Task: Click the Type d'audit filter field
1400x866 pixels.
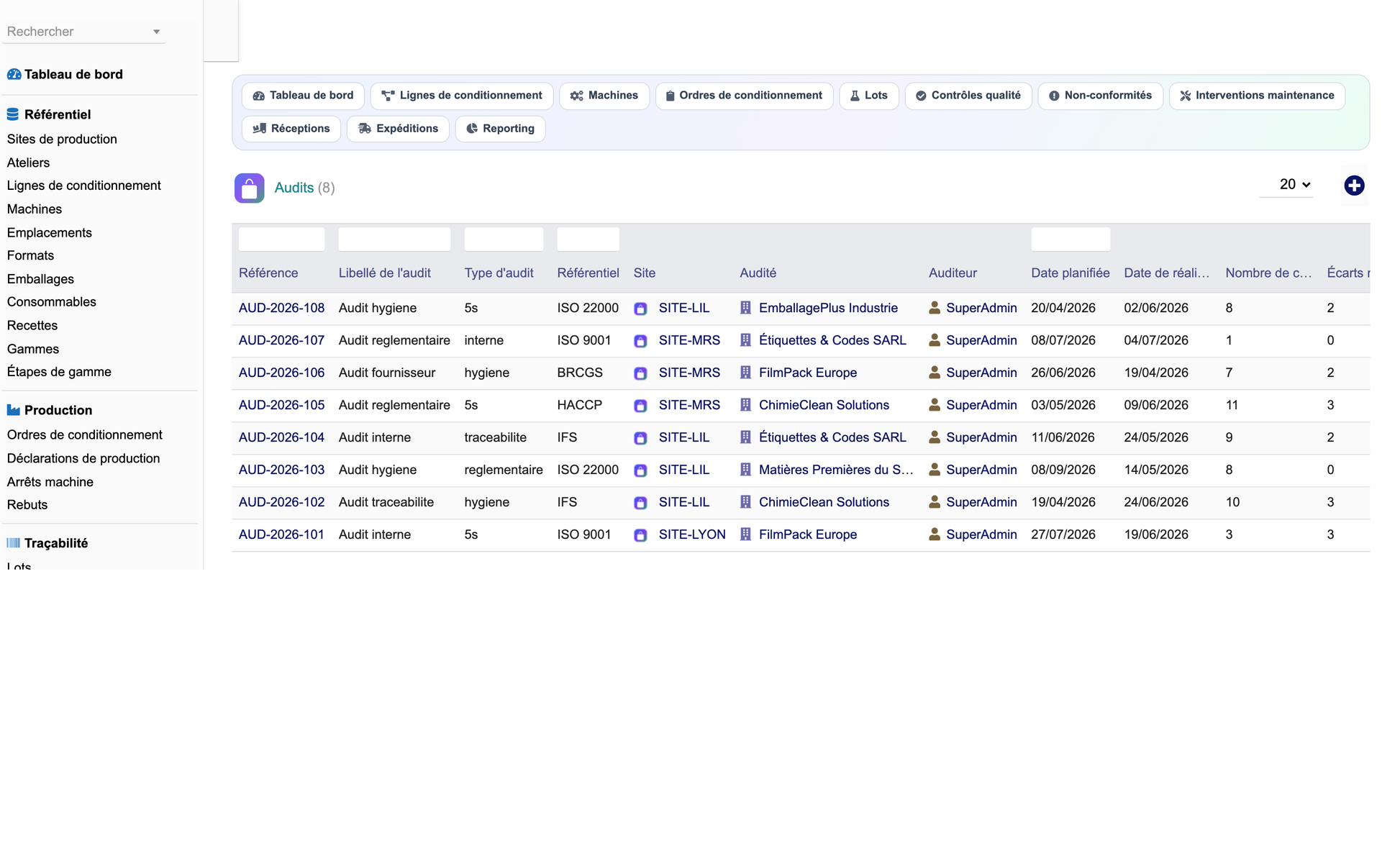Action: [504, 239]
